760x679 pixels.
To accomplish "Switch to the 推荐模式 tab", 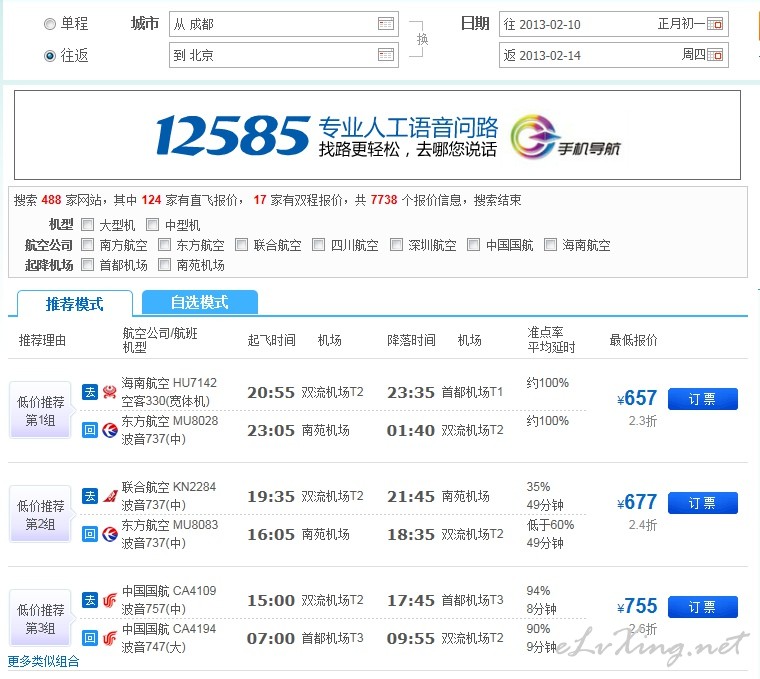I will coord(75,304).
